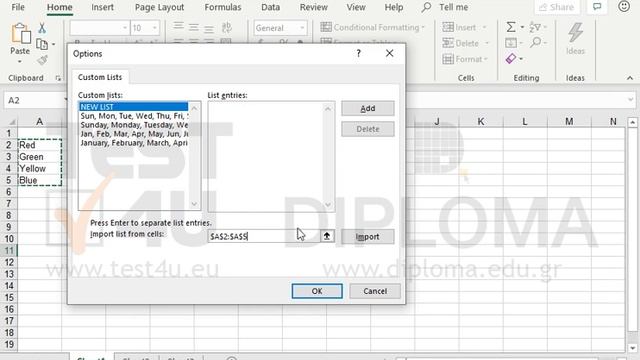
Task: Click the AutoSum sigma icon
Action: coord(511,27)
